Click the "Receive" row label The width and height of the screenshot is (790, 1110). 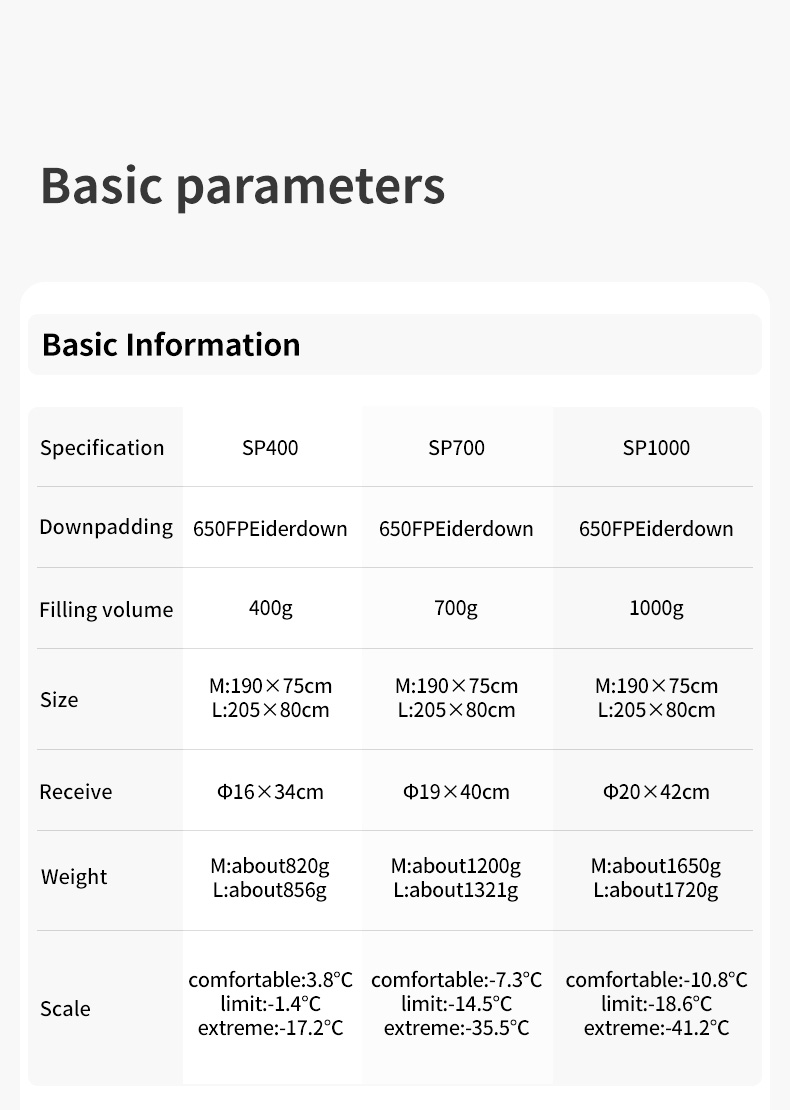tap(76, 792)
